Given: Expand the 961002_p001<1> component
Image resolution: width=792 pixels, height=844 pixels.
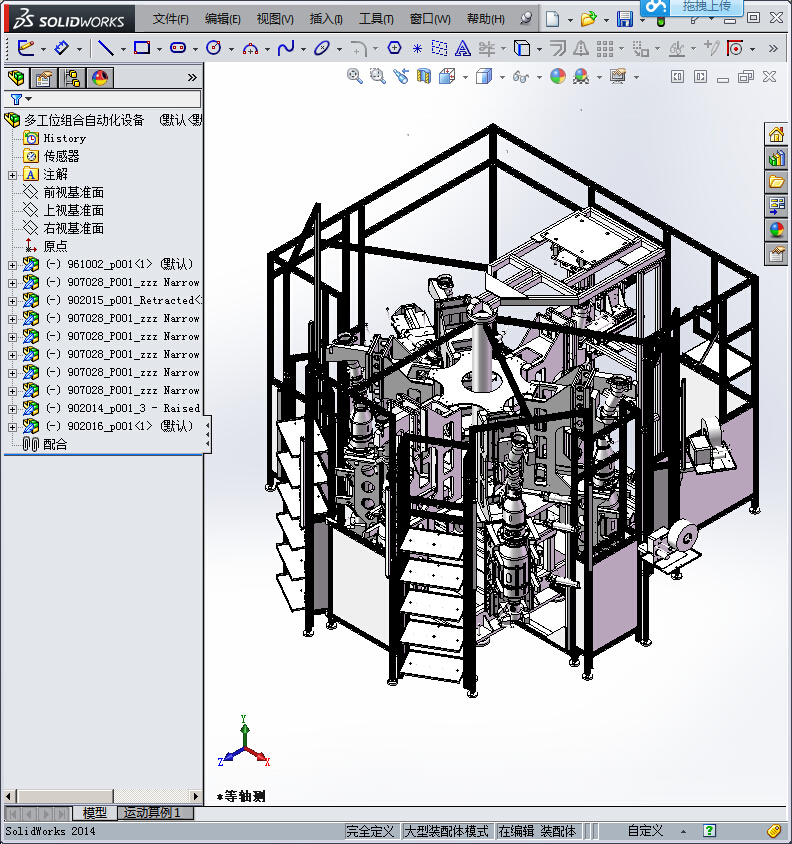Looking at the screenshot, I should pyautogui.click(x=12, y=265).
